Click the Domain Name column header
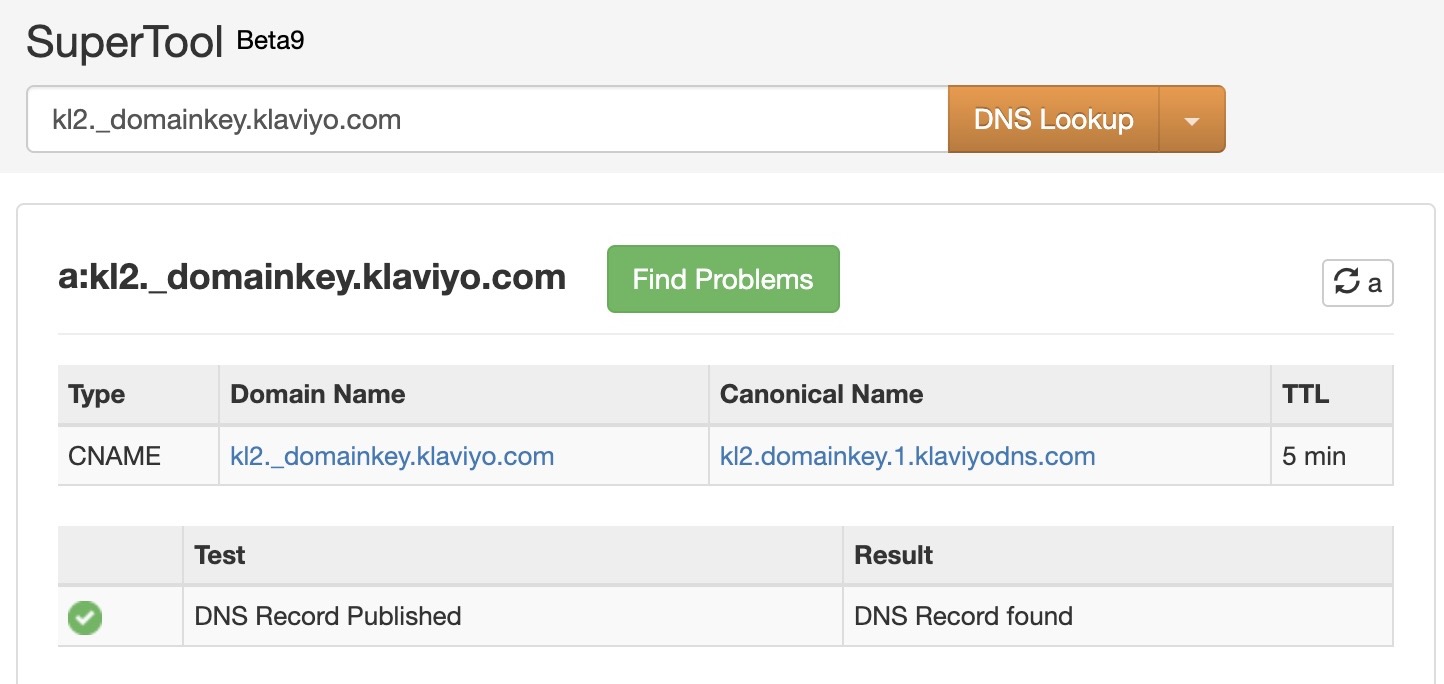 (x=317, y=394)
